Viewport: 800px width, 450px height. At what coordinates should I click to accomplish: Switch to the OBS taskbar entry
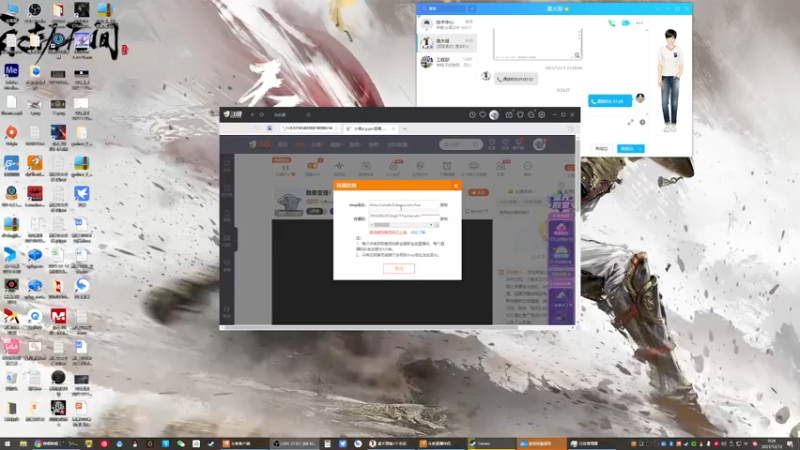click(x=294, y=444)
